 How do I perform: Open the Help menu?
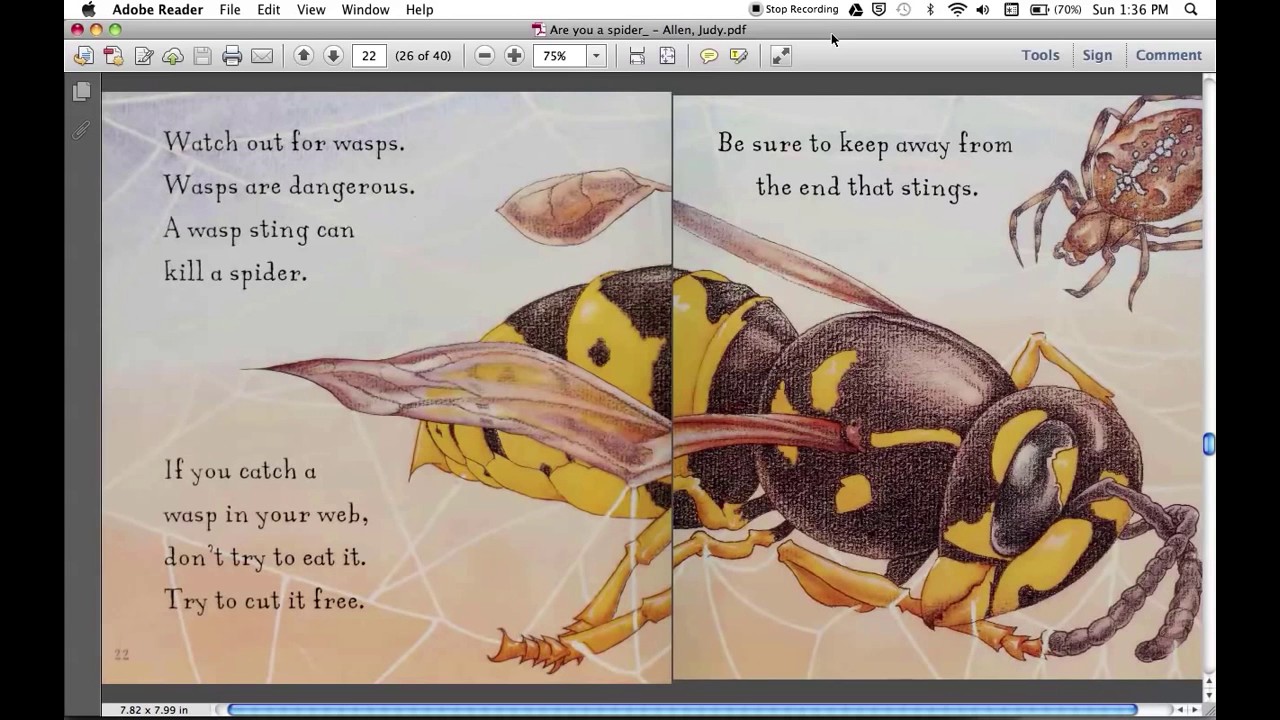coord(419,9)
